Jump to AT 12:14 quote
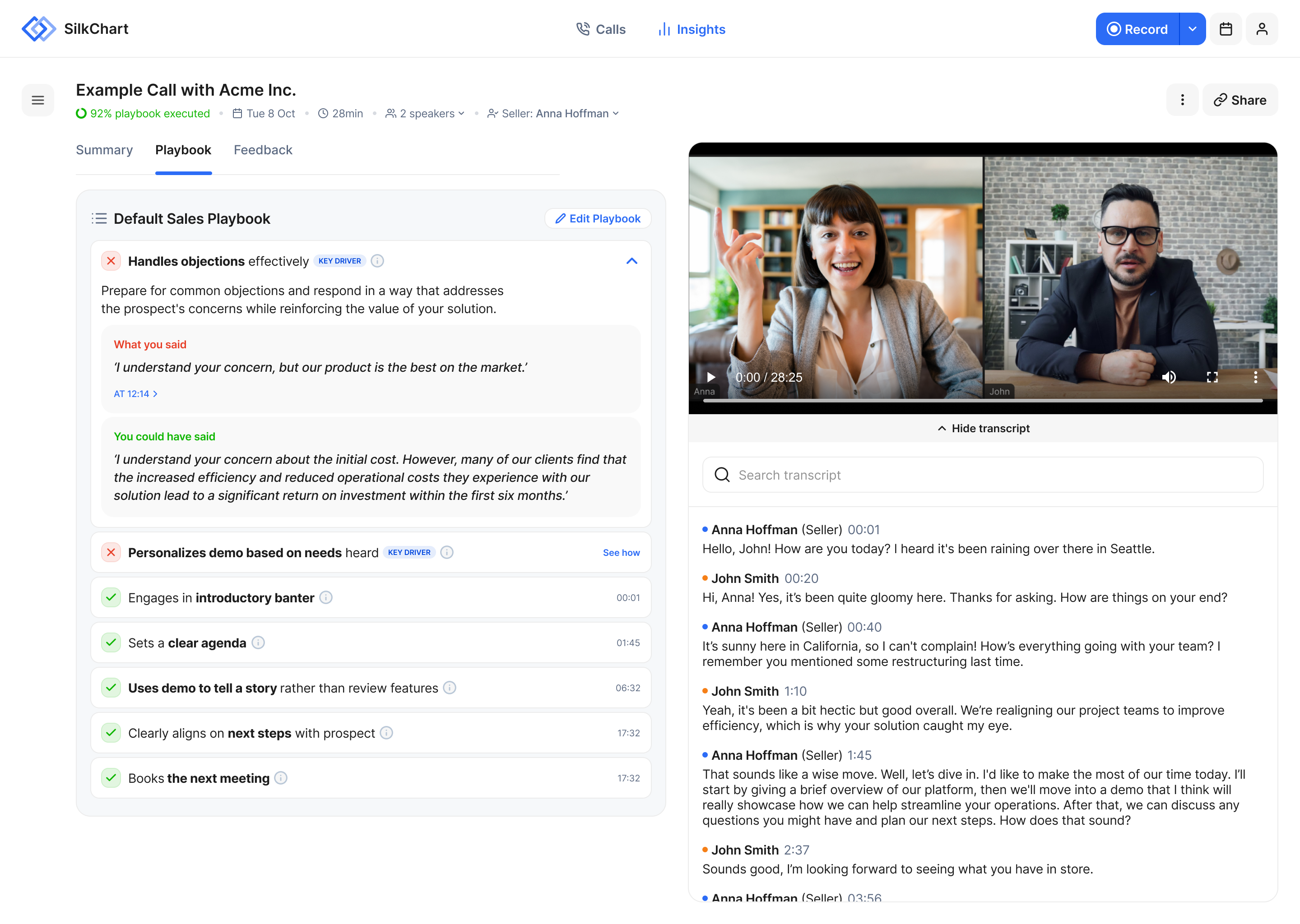The width and height of the screenshot is (1300, 924). pos(135,394)
